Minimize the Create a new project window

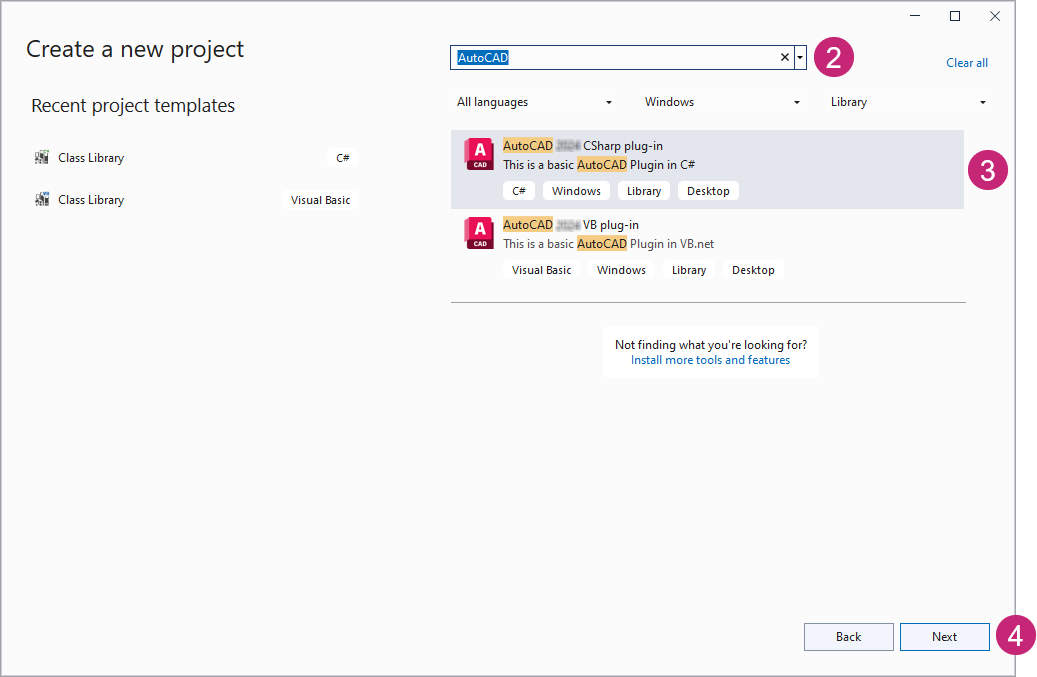[x=915, y=16]
